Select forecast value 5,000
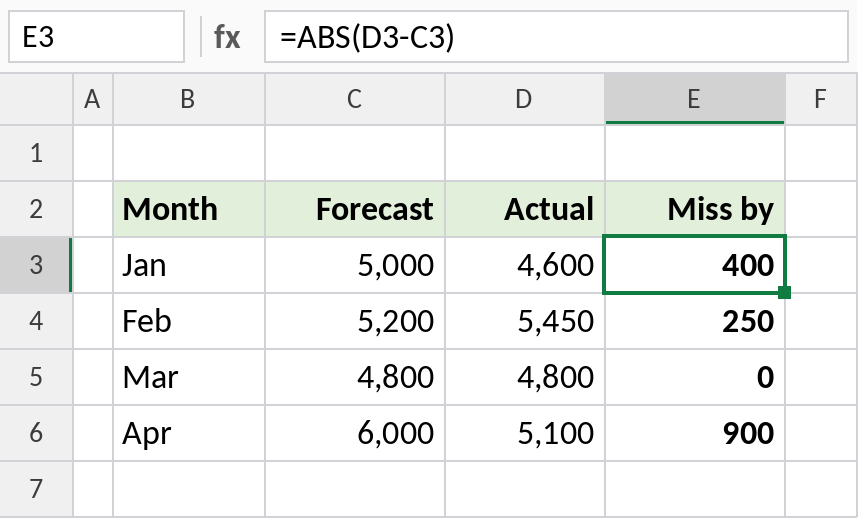858x518 pixels. [355, 265]
